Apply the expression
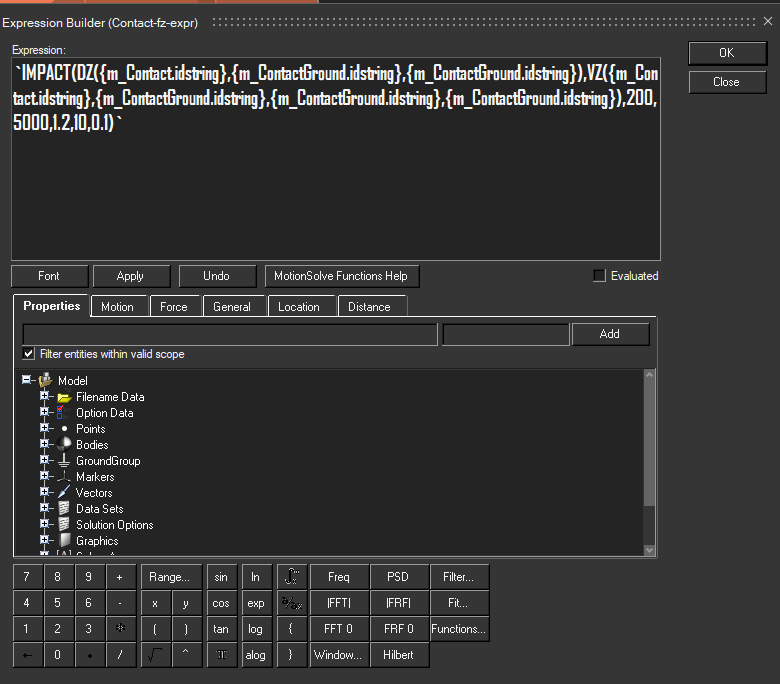This screenshot has width=780, height=684. point(130,276)
